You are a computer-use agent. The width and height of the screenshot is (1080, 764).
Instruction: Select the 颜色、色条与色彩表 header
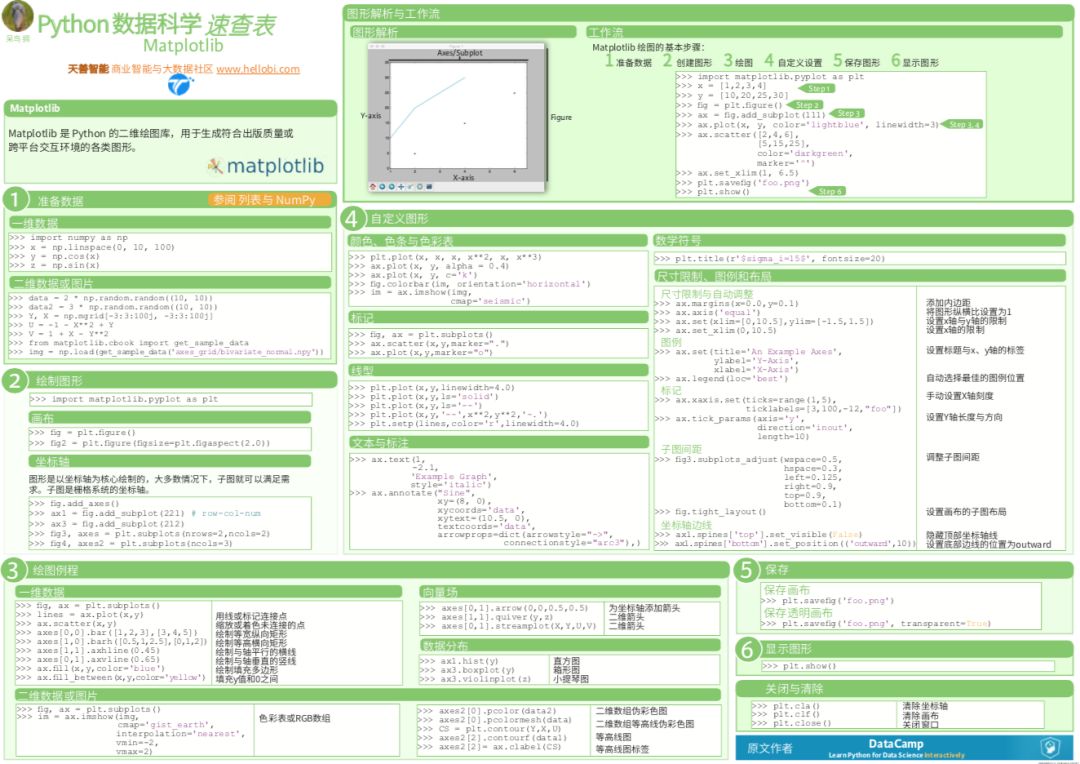coord(499,240)
